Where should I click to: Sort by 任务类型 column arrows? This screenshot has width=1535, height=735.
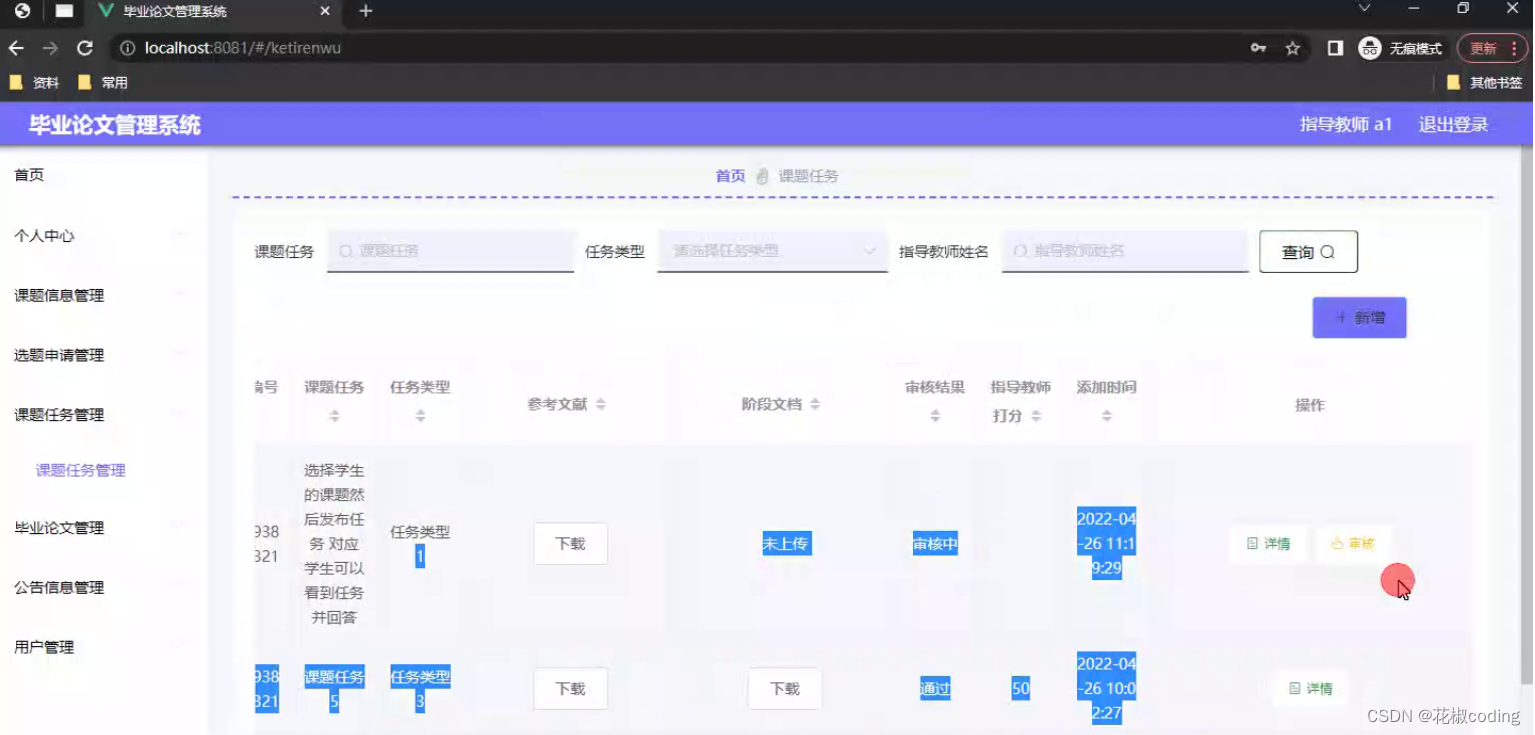coord(420,415)
